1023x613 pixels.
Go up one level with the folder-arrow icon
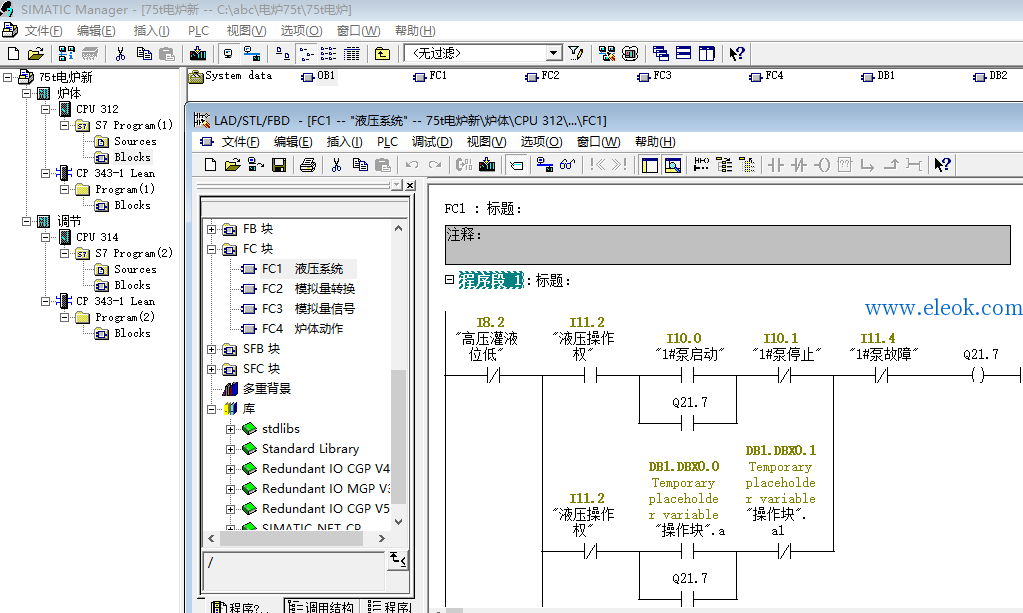[x=382, y=53]
